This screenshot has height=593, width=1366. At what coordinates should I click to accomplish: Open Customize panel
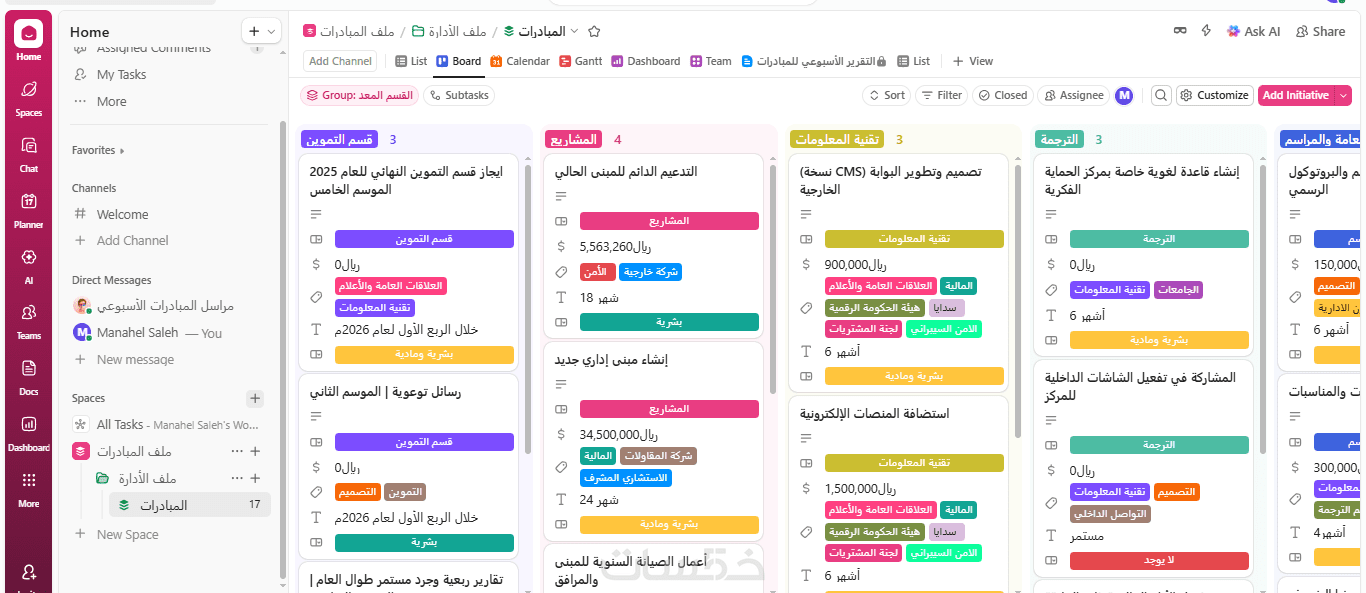click(x=1214, y=95)
